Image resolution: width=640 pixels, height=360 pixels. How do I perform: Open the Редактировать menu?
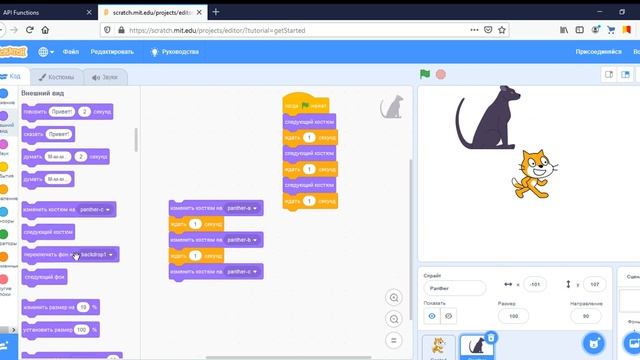click(112, 52)
